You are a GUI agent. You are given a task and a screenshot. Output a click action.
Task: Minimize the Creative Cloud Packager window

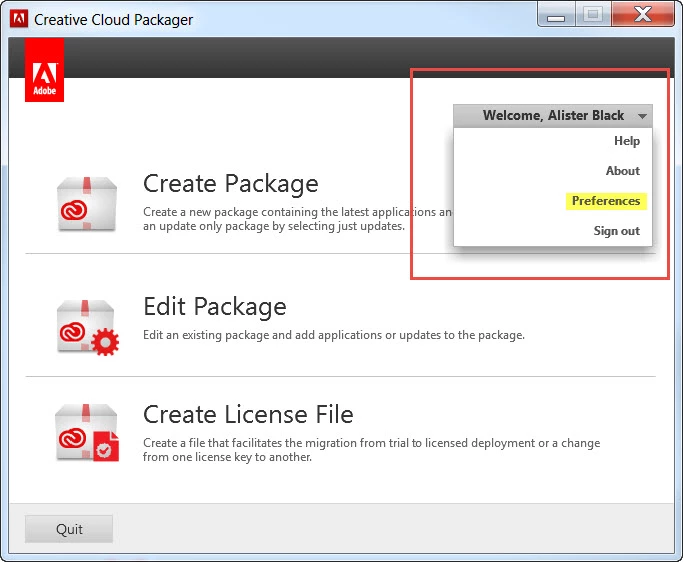click(556, 15)
